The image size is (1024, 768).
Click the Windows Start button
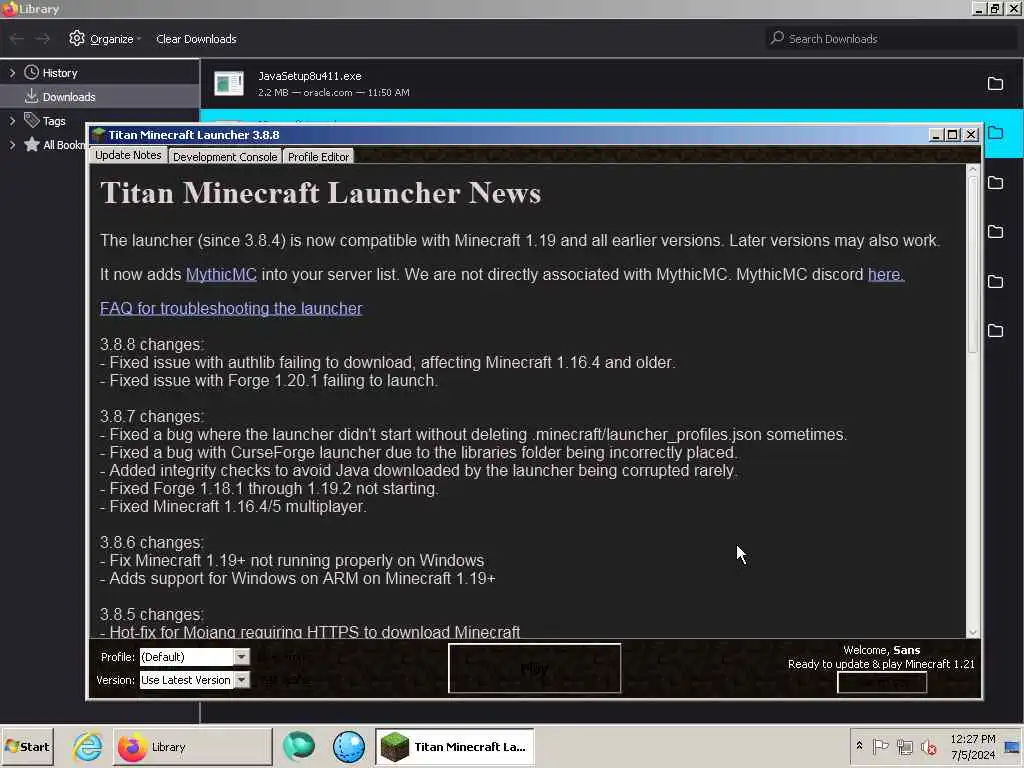27,746
